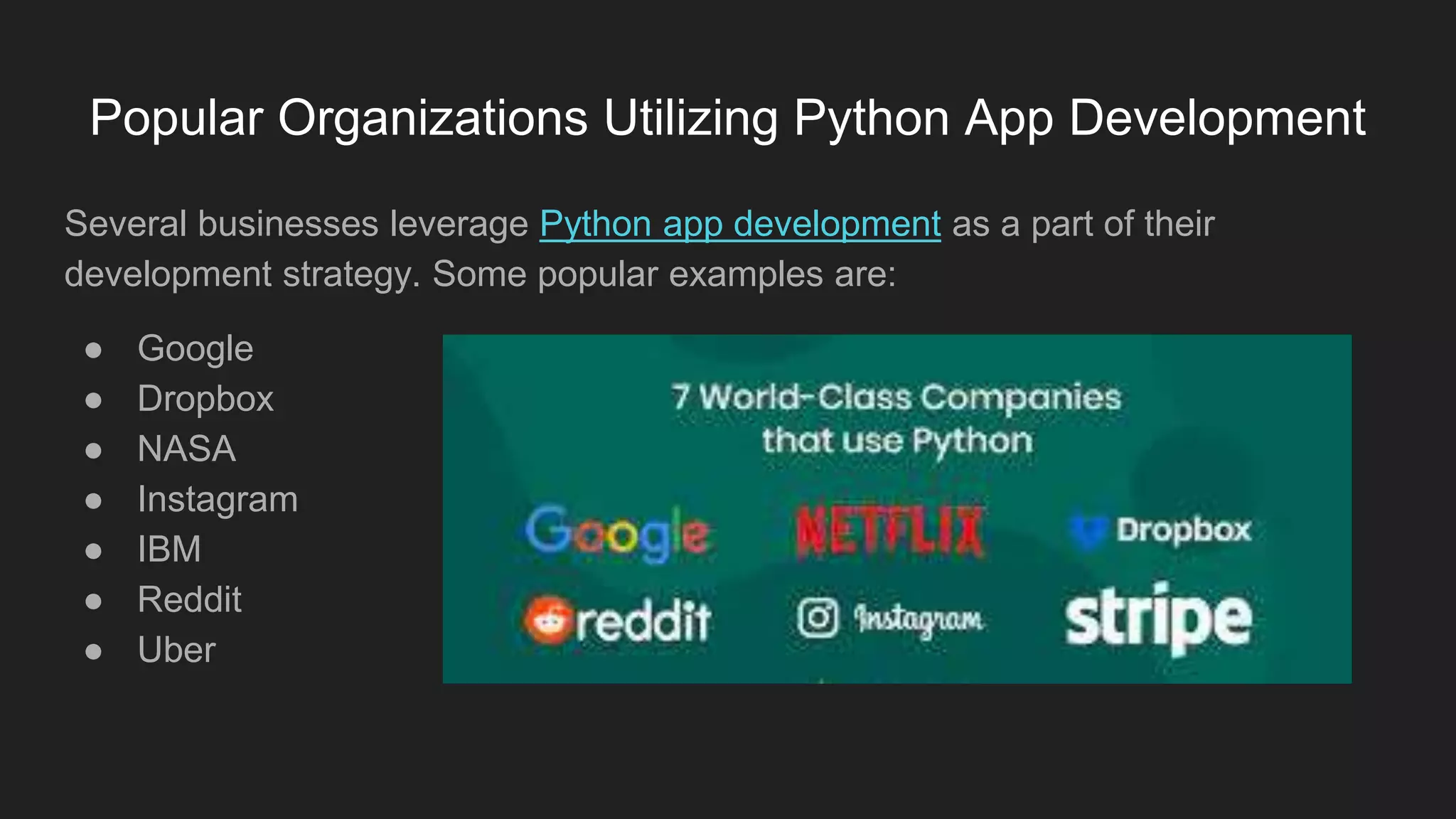Click the Instagram logo in the image
Screen dimensions: 1456x819
pyautogui.click(x=889, y=619)
